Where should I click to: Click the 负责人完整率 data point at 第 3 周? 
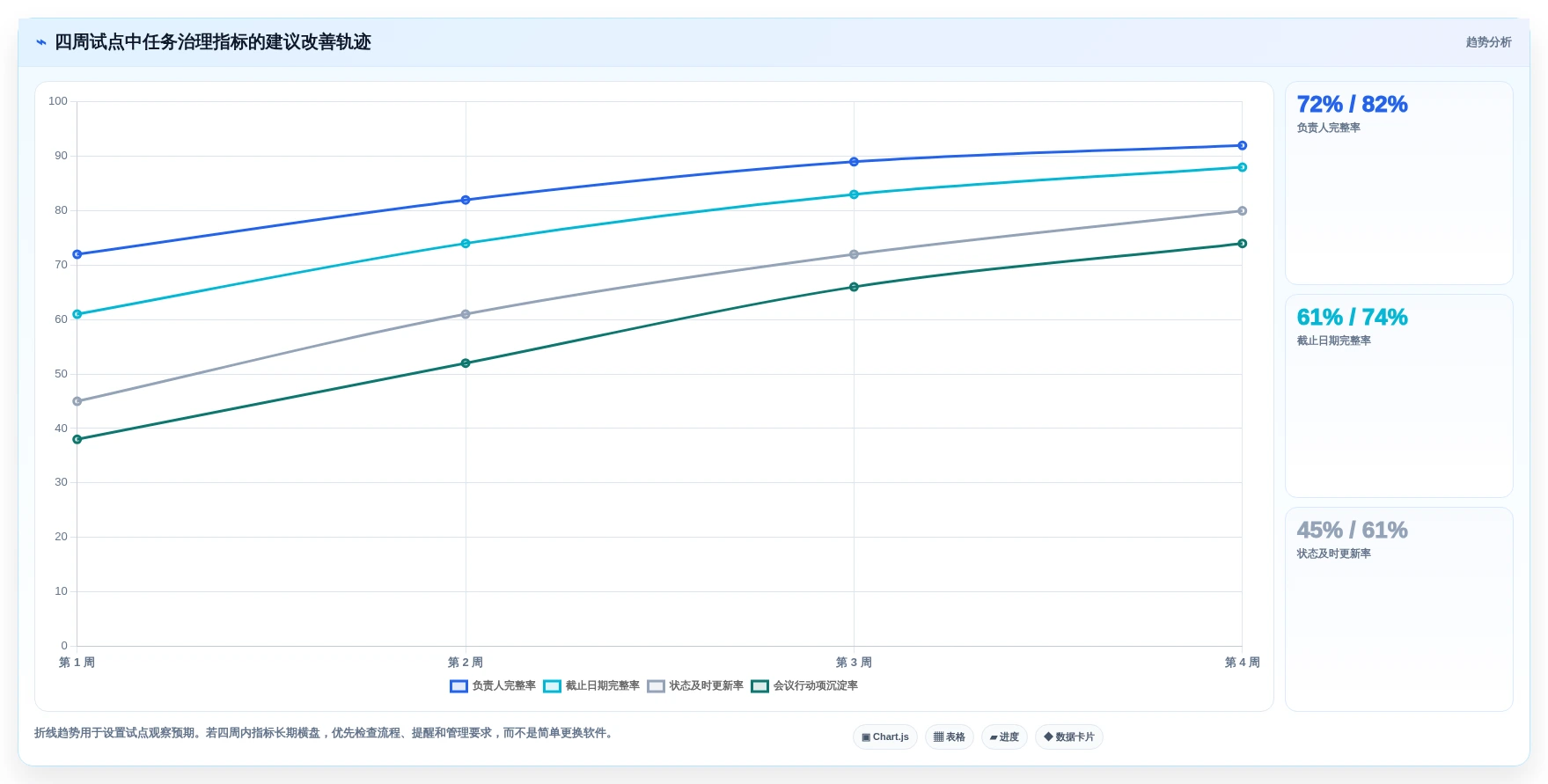tap(854, 162)
